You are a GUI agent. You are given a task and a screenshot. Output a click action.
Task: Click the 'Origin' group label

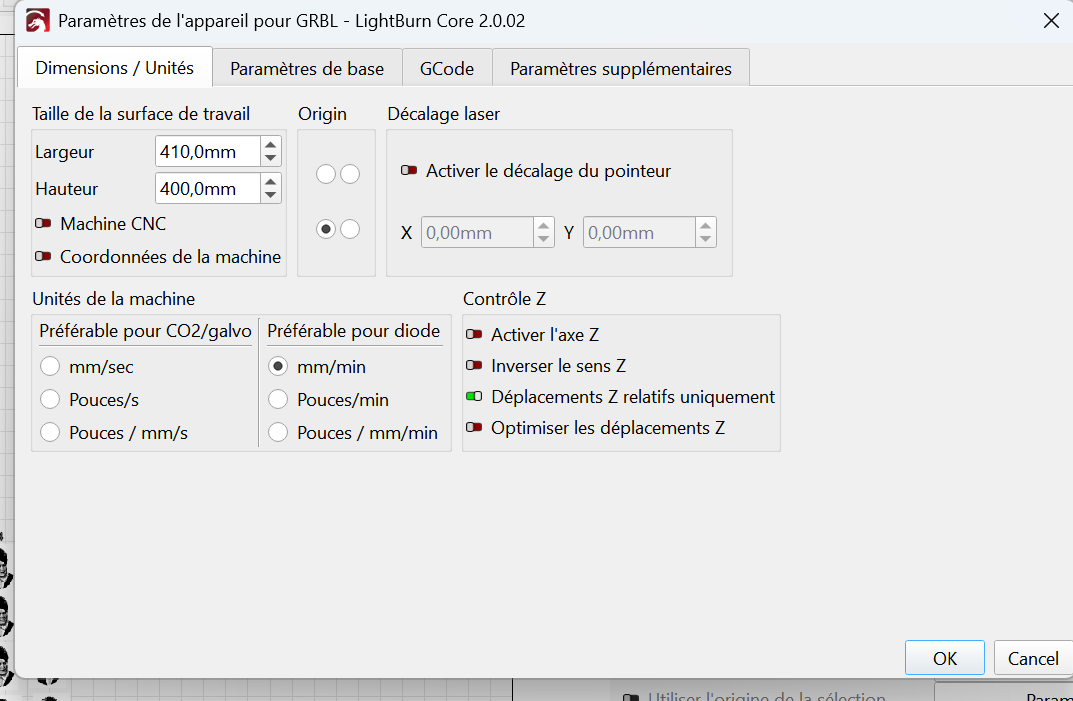[322, 114]
